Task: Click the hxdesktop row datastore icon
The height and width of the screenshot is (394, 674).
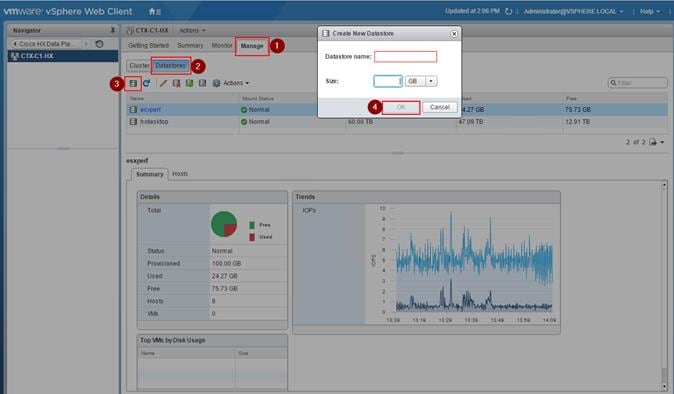Action: pyautogui.click(x=133, y=122)
